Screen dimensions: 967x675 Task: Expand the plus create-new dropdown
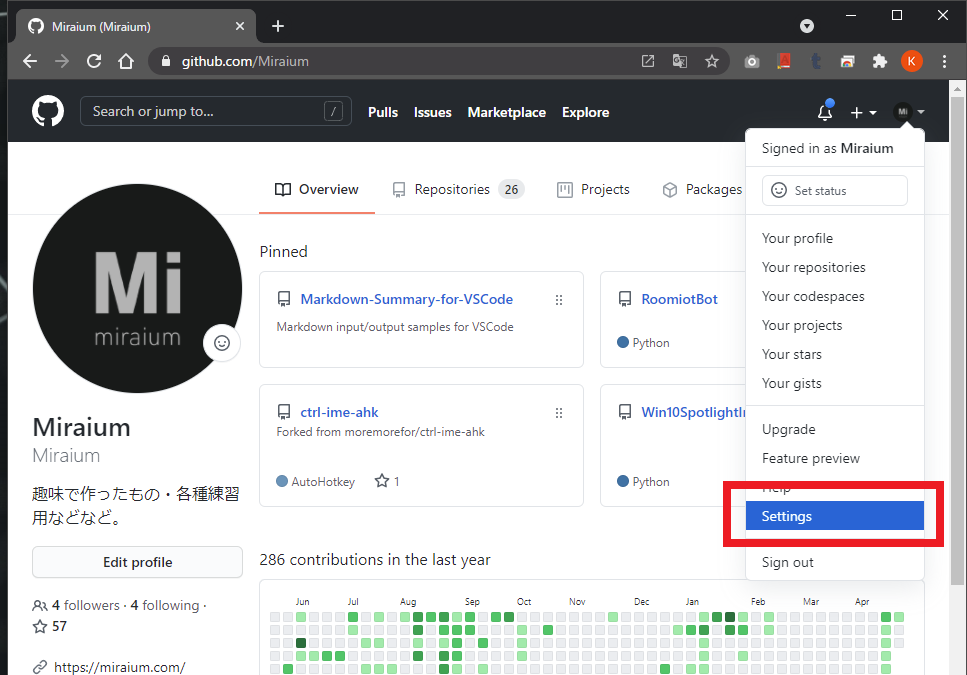[x=863, y=113]
